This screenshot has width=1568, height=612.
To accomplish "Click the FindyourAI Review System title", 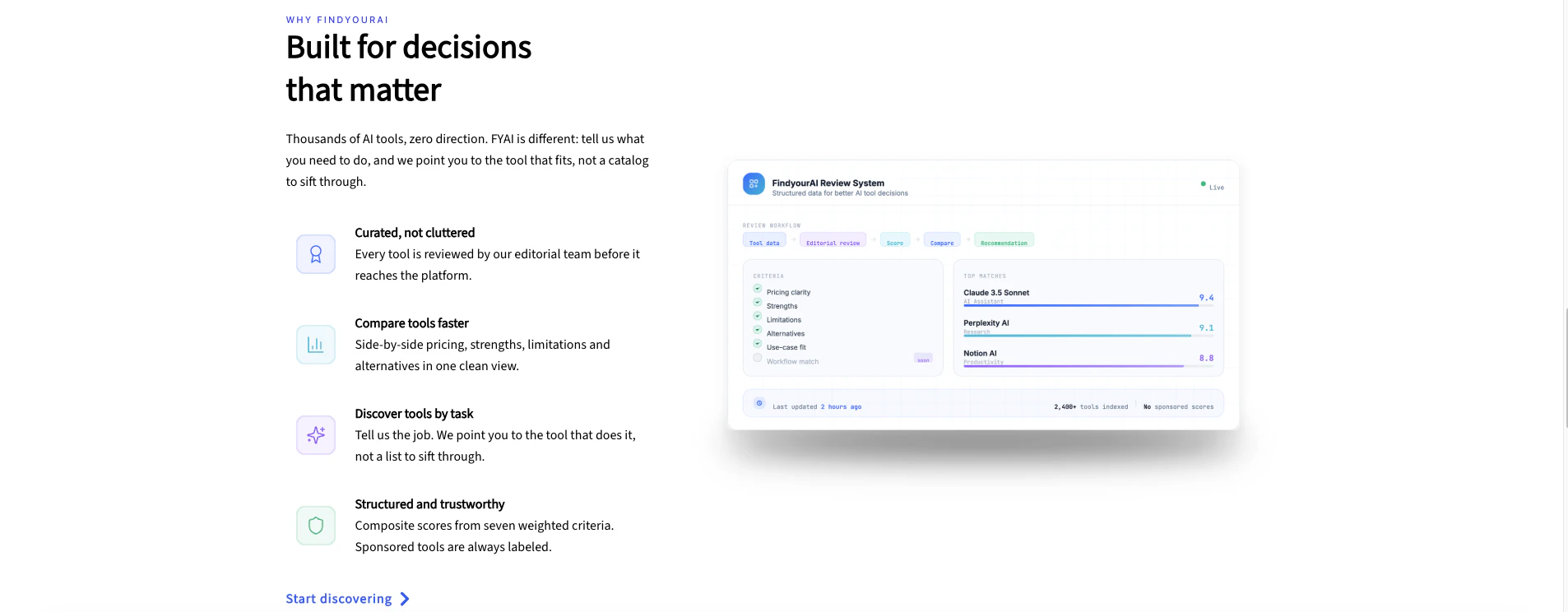I will tap(828, 183).
